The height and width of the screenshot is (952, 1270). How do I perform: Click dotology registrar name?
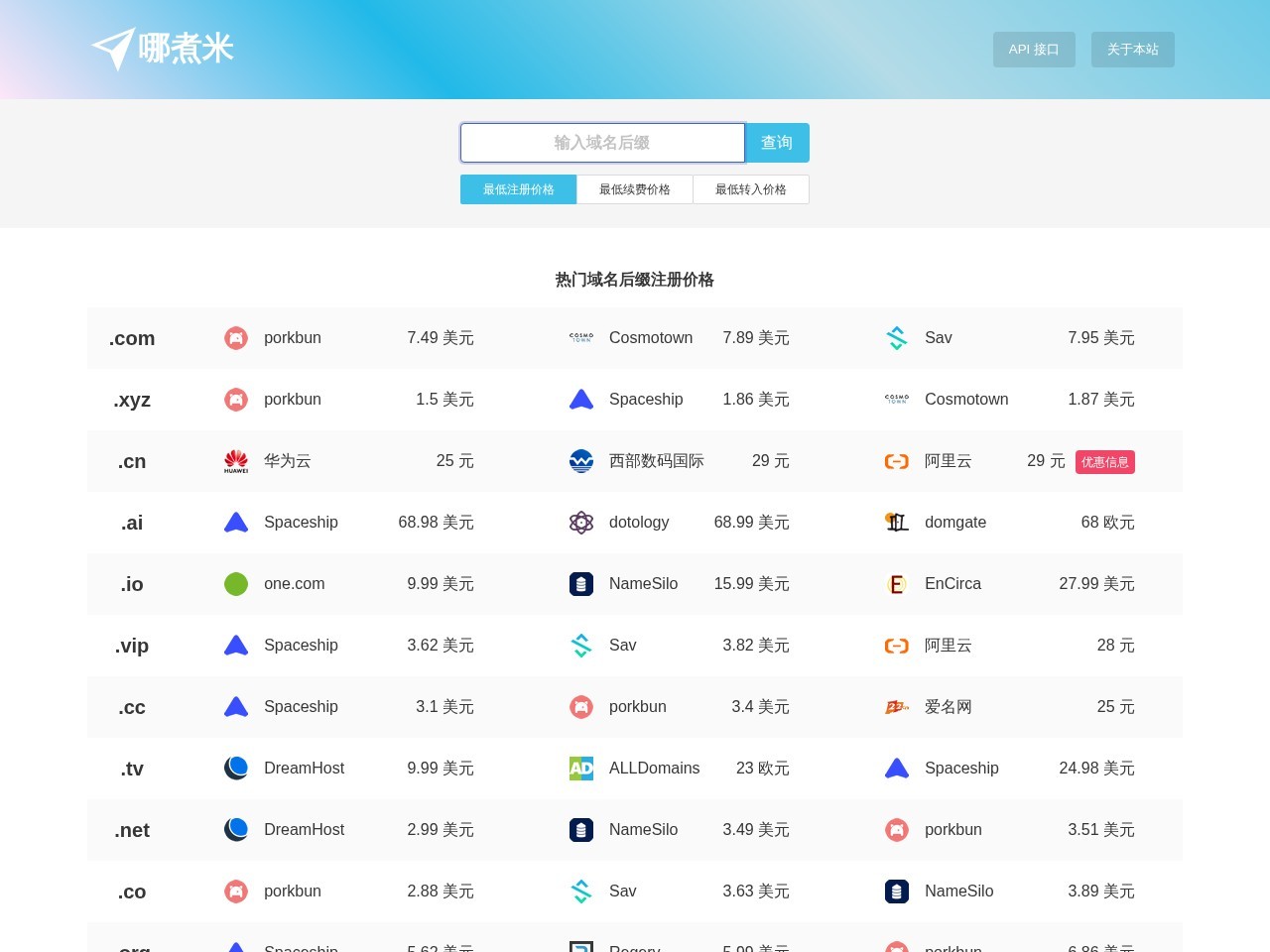coord(639,523)
